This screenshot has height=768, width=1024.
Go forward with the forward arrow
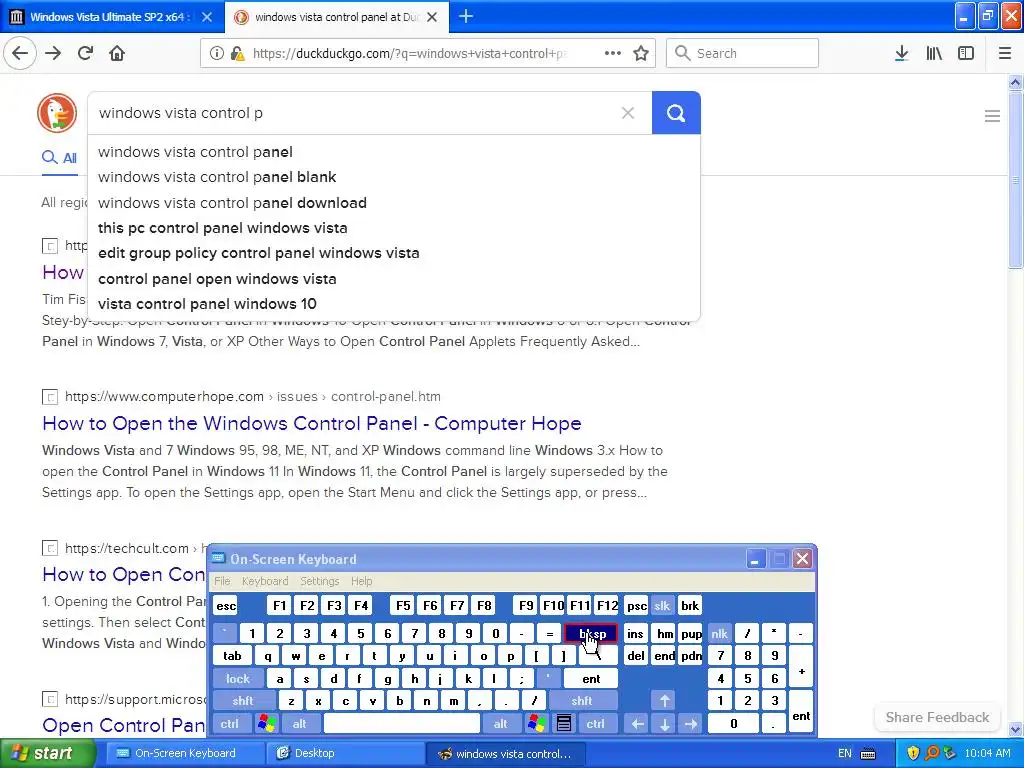pos(53,53)
